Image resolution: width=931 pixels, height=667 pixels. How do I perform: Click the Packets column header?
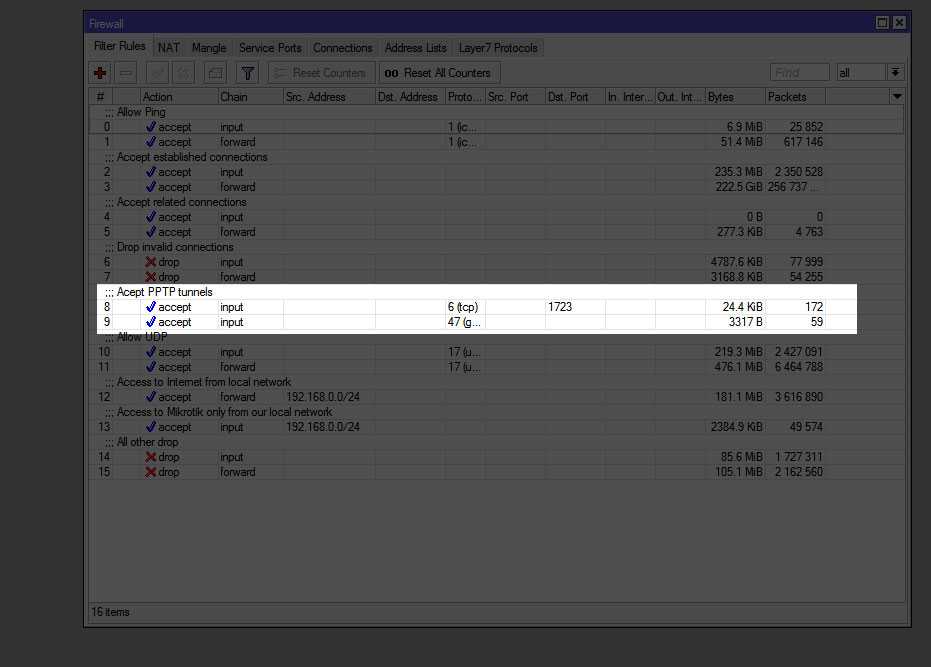tap(795, 97)
